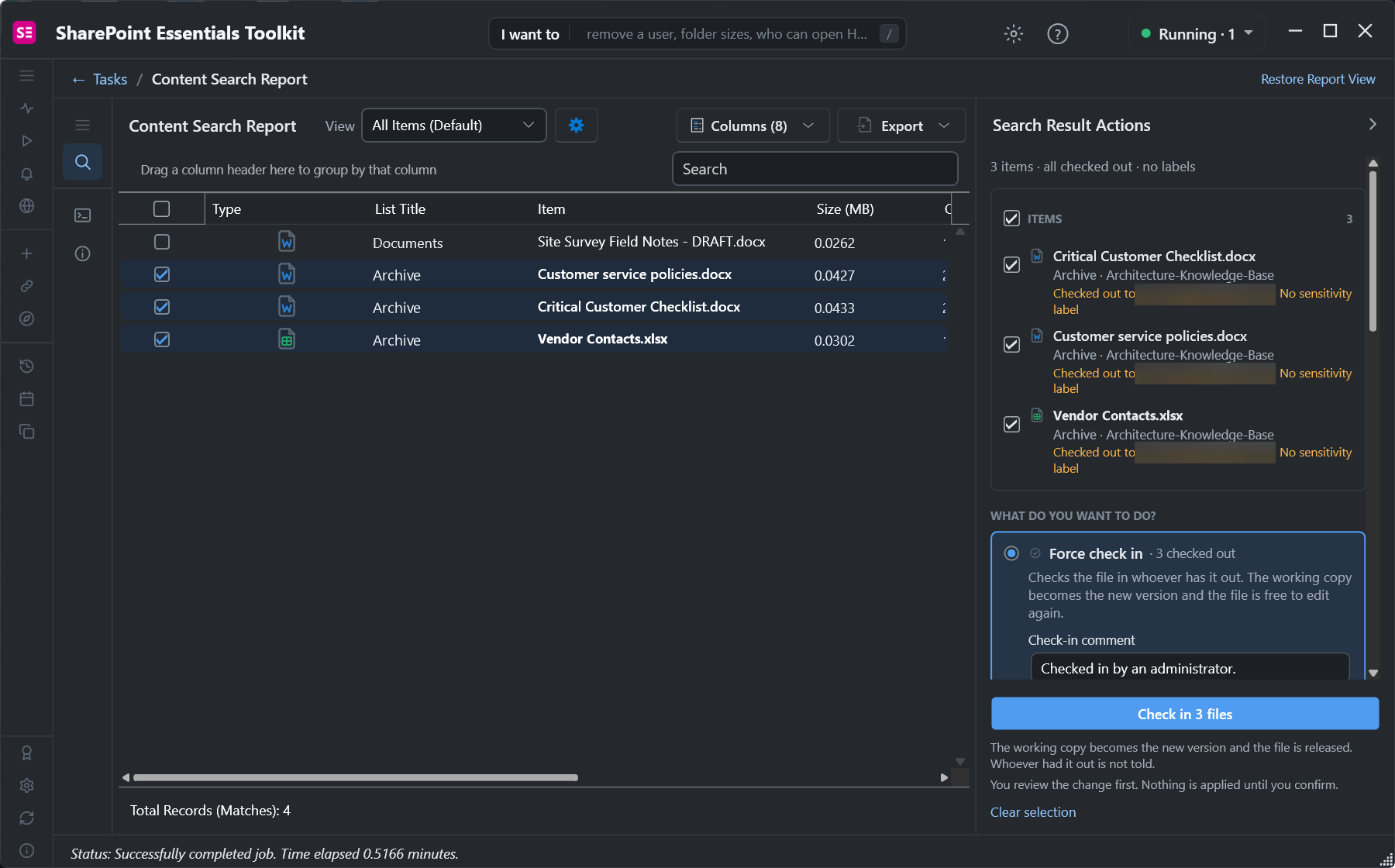Focus the grid Search input field

815,169
